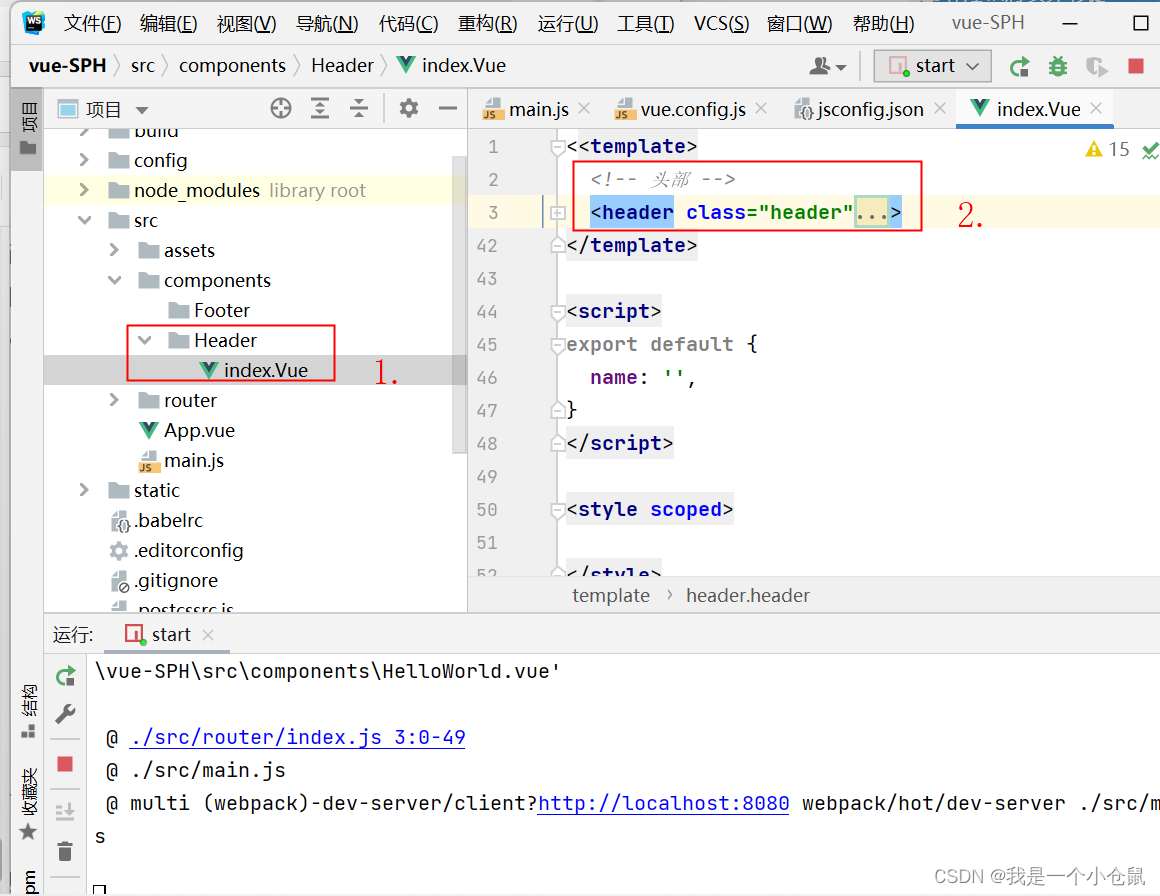Image resolution: width=1160 pixels, height=896 pixels.
Task: Open the user account icon dropdown
Action: (827, 67)
